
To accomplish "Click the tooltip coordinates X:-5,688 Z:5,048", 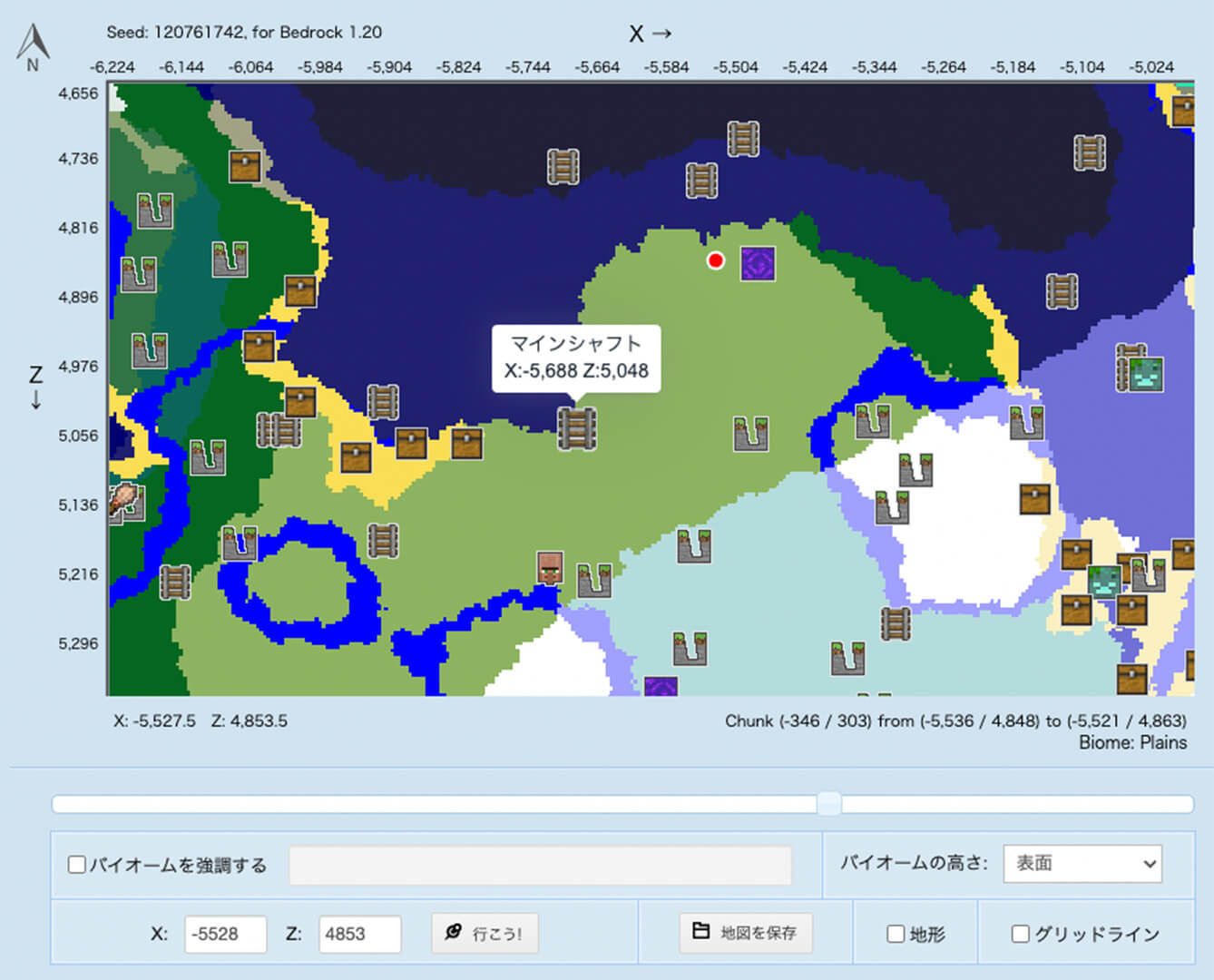I will point(576,370).
